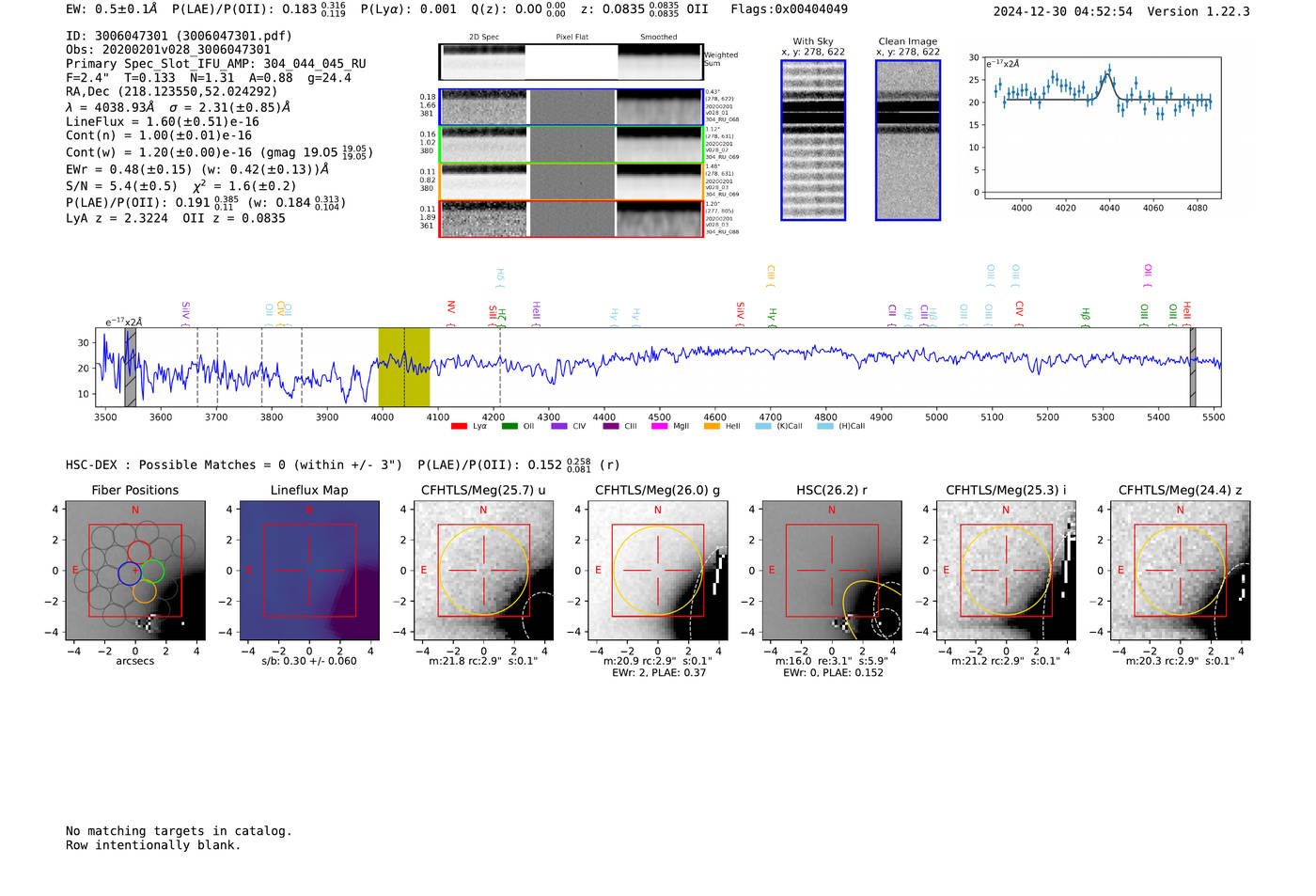
Task: Click the 2D Spec column header
Action: point(484,38)
